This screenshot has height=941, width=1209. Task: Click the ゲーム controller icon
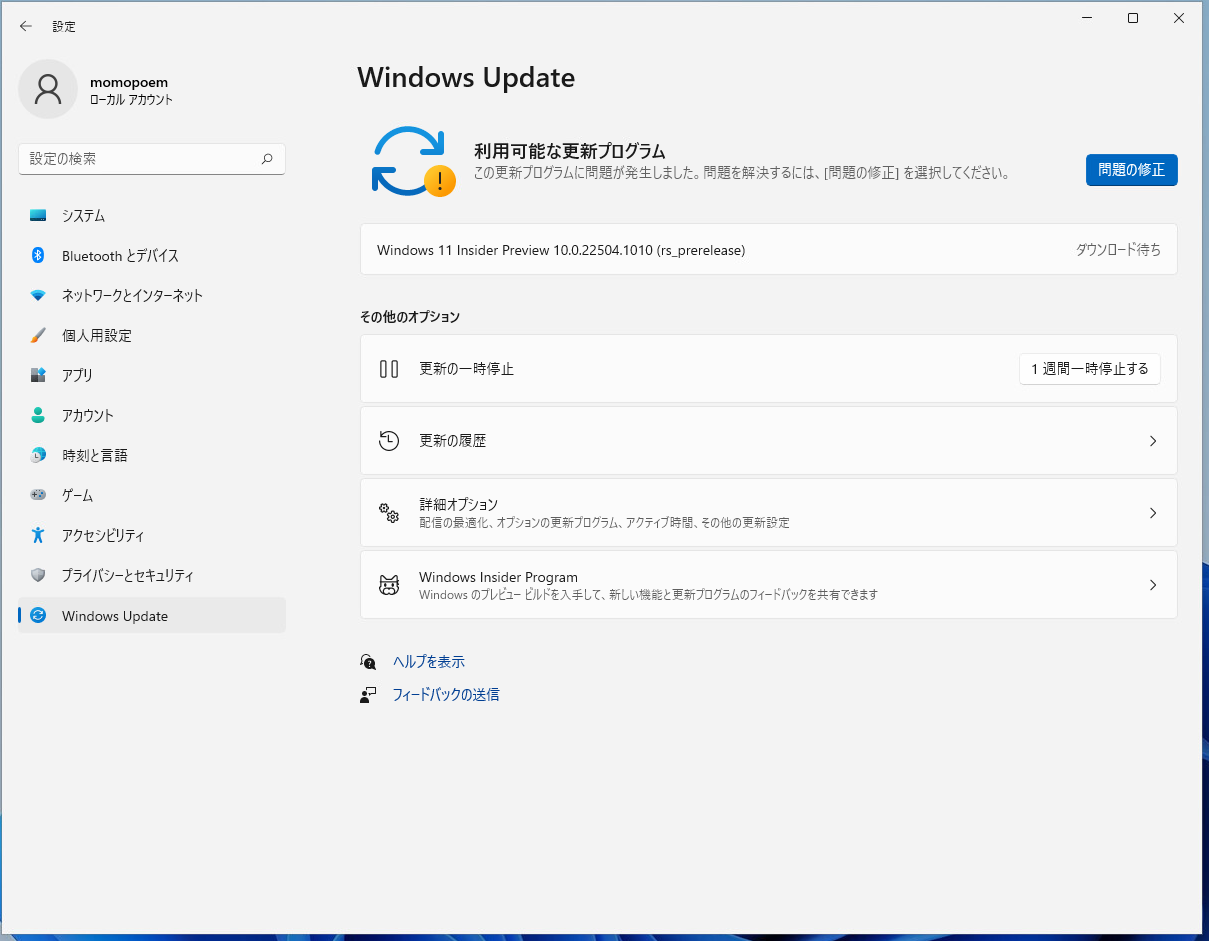click(38, 495)
